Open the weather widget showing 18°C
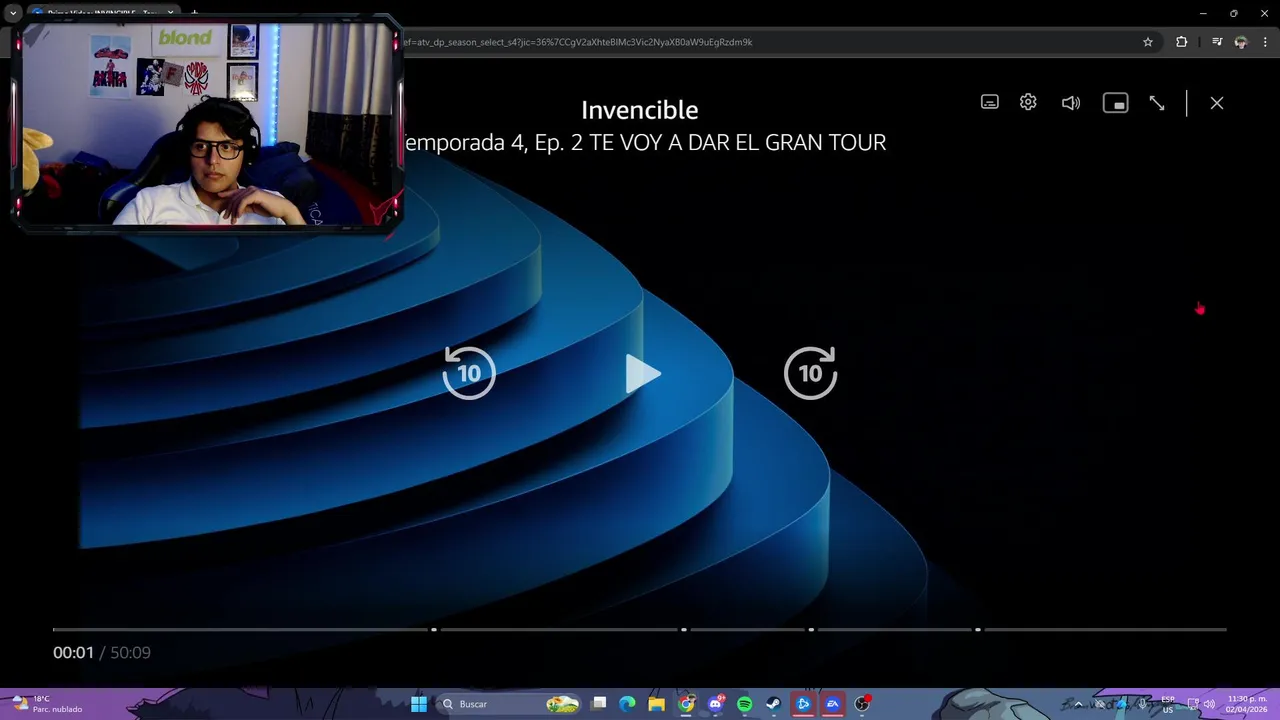The height and width of the screenshot is (720, 1280). coord(46,704)
